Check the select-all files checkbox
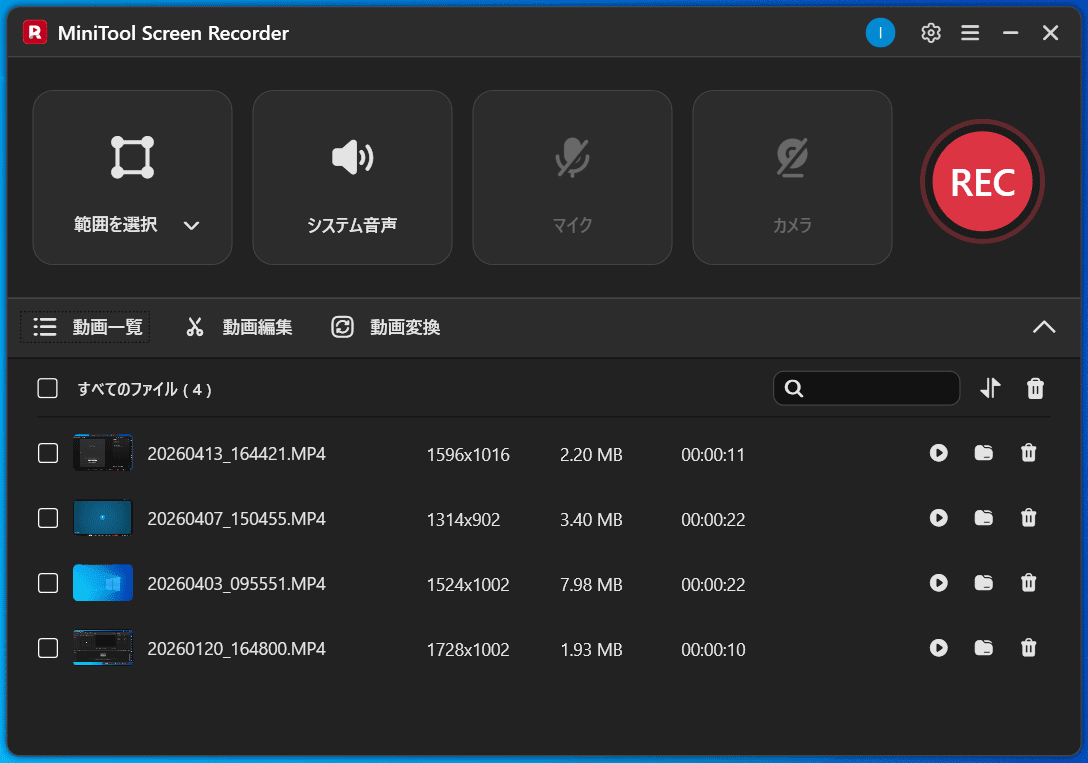The image size is (1088, 763). [x=47, y=388]
